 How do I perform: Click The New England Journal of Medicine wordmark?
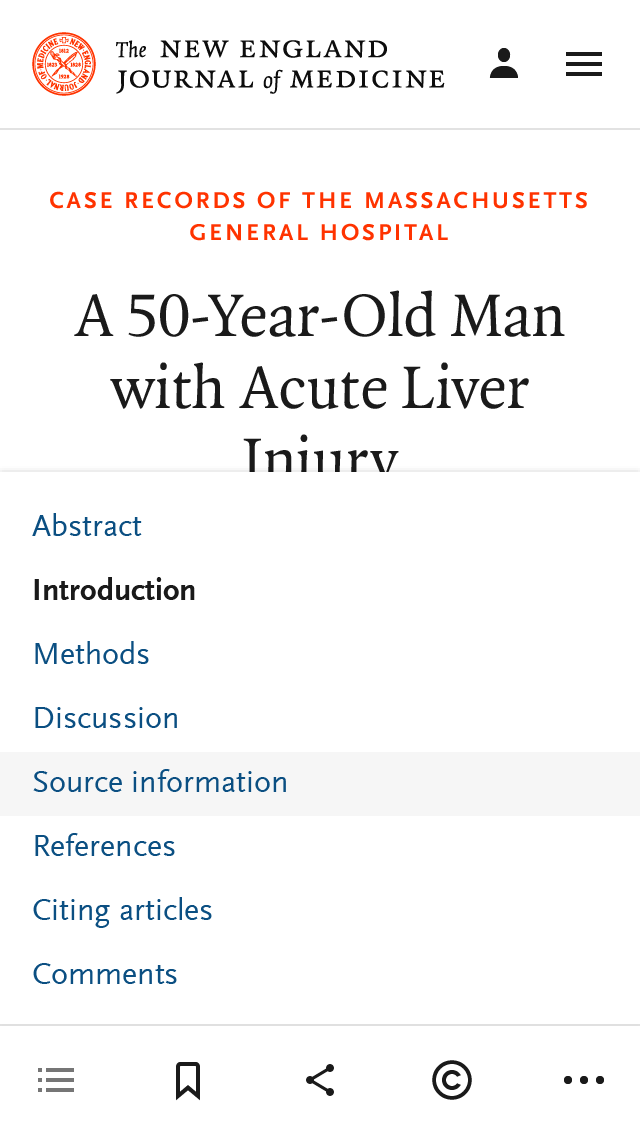point(280,65)
